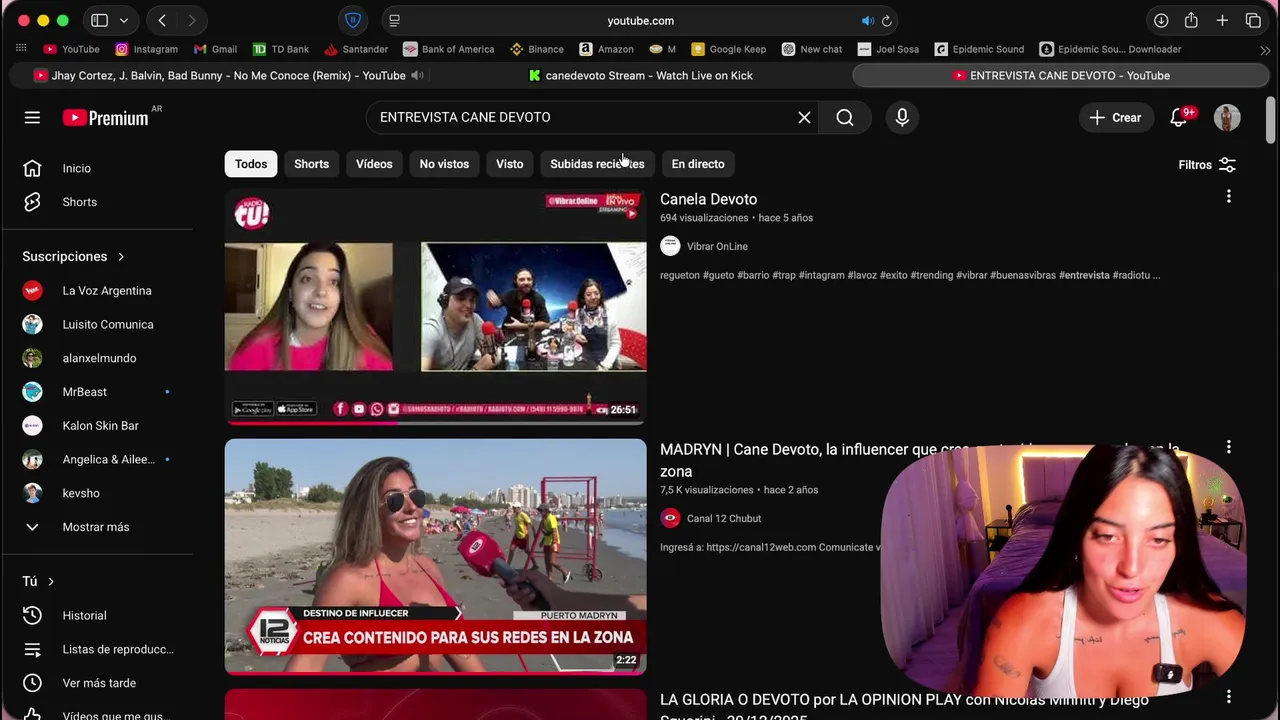Open the Safari tab group dropdown arrow
Viewport: 1280px width, 720px height.
point(124,20)
